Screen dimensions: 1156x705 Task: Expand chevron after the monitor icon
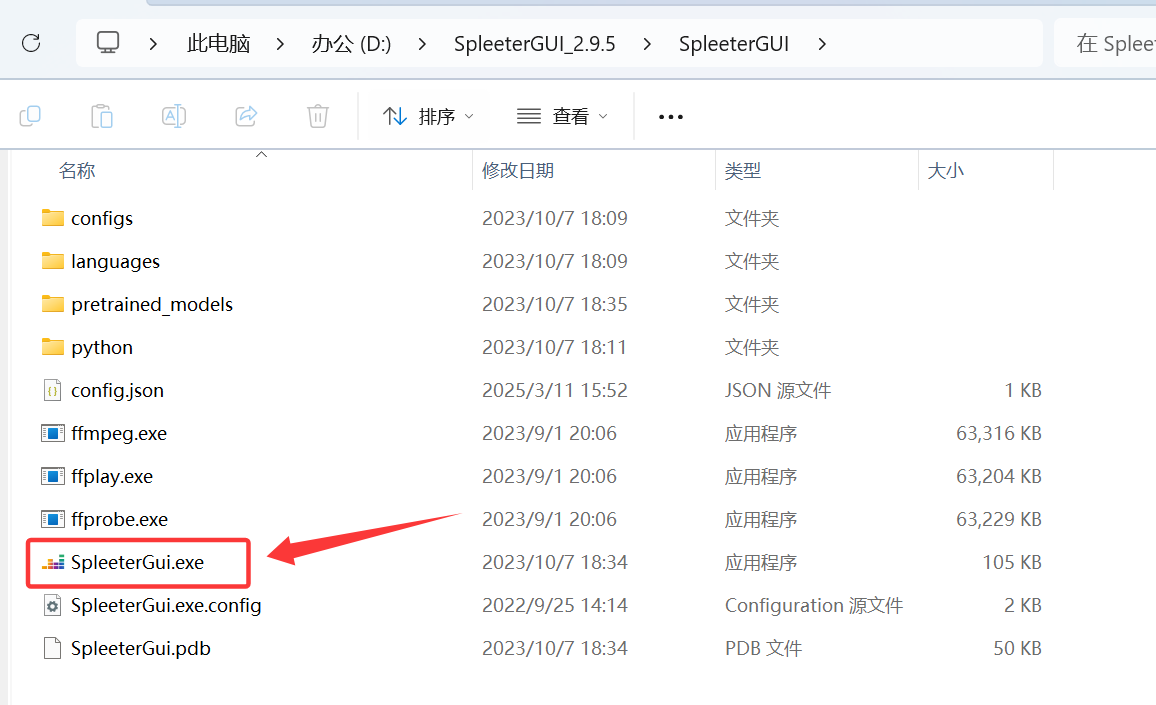[x=153, y=44]
